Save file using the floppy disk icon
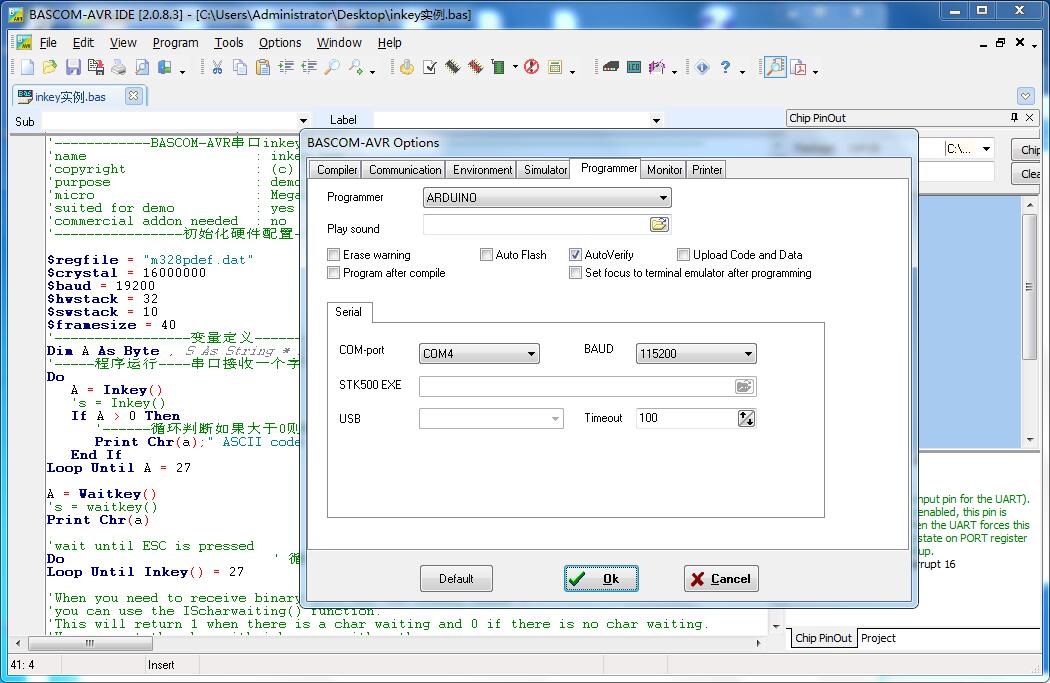Image resolution: width=1050 pixels, height=683 pixels. (x=73, y=67)
